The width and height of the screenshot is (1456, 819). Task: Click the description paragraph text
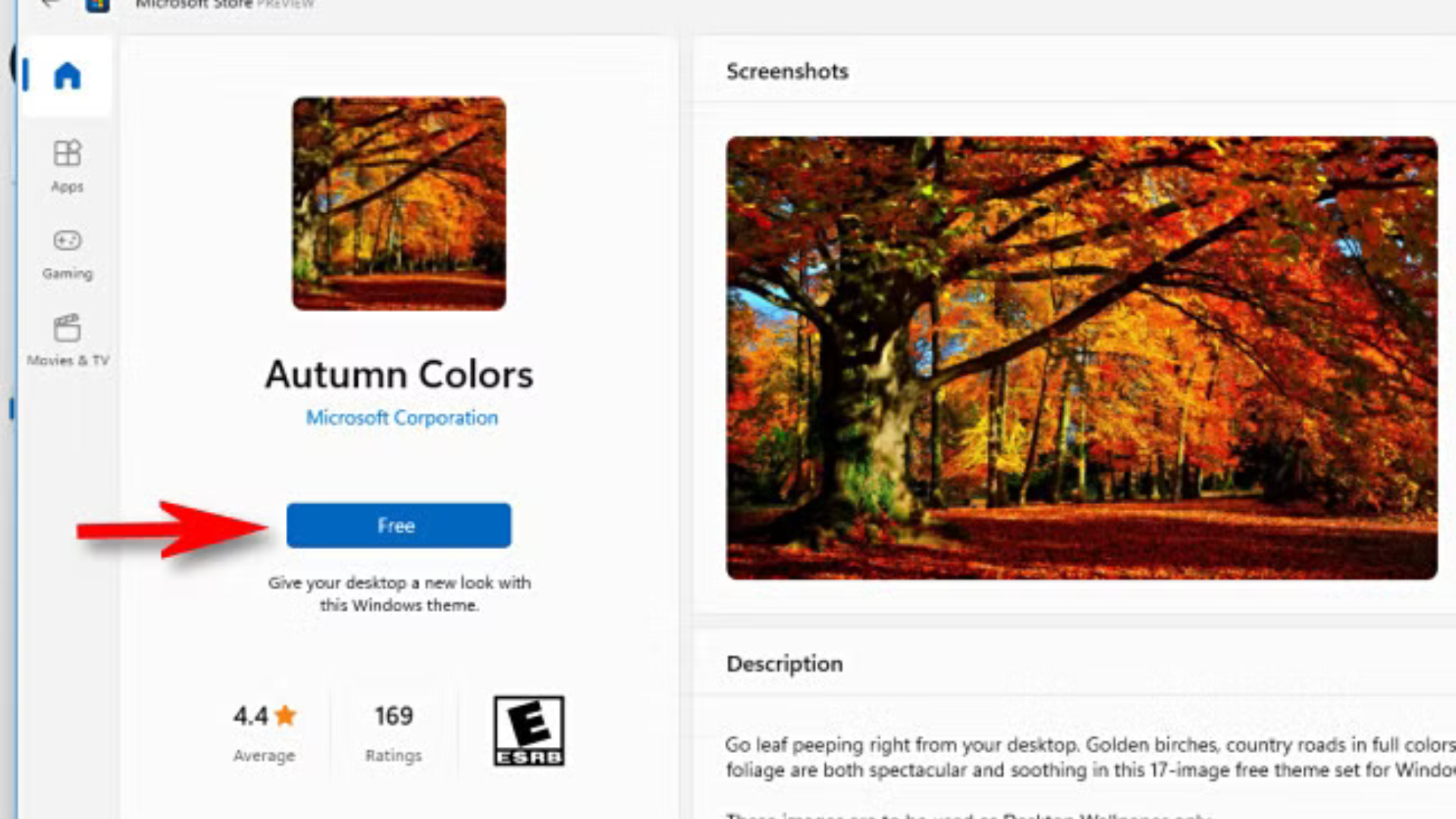(x=1090, y=757)
